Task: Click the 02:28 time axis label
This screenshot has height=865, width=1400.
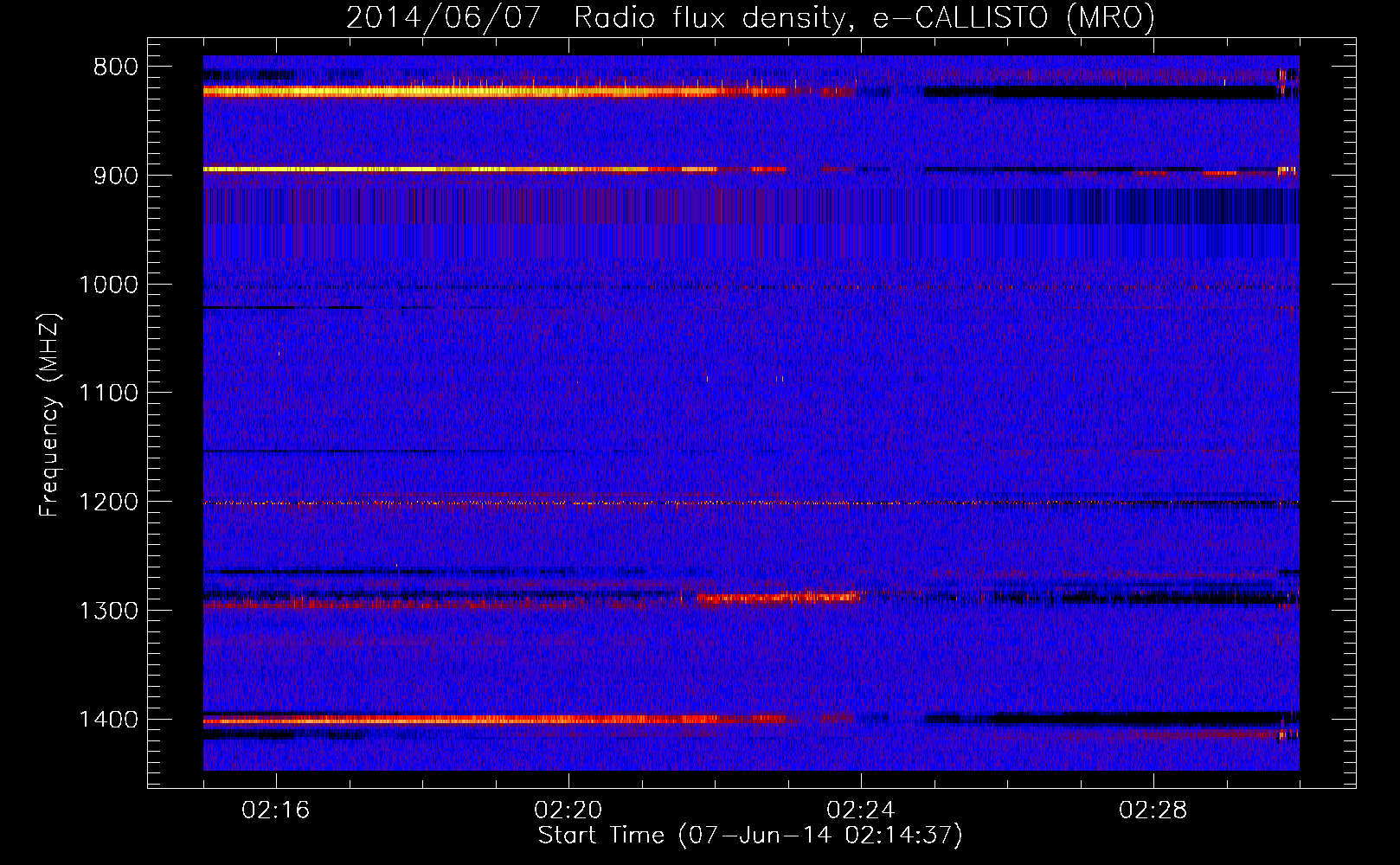Action: click(1153, 811)
